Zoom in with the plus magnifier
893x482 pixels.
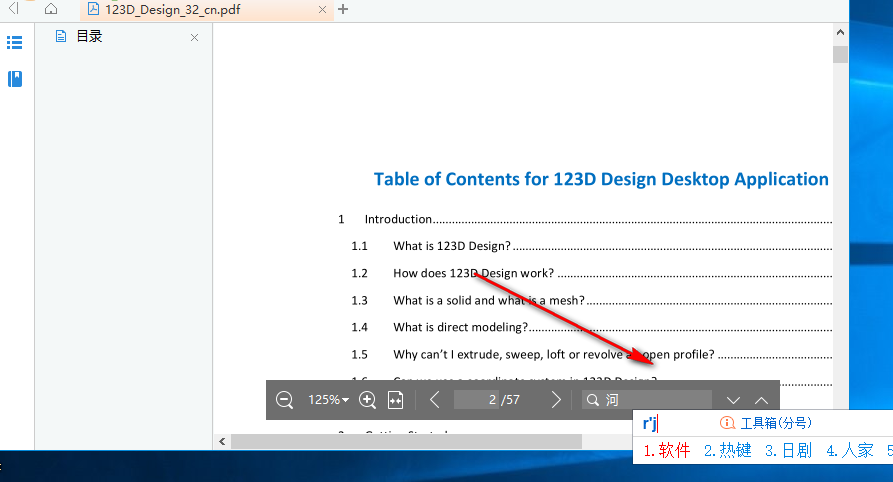pos(367,400)
